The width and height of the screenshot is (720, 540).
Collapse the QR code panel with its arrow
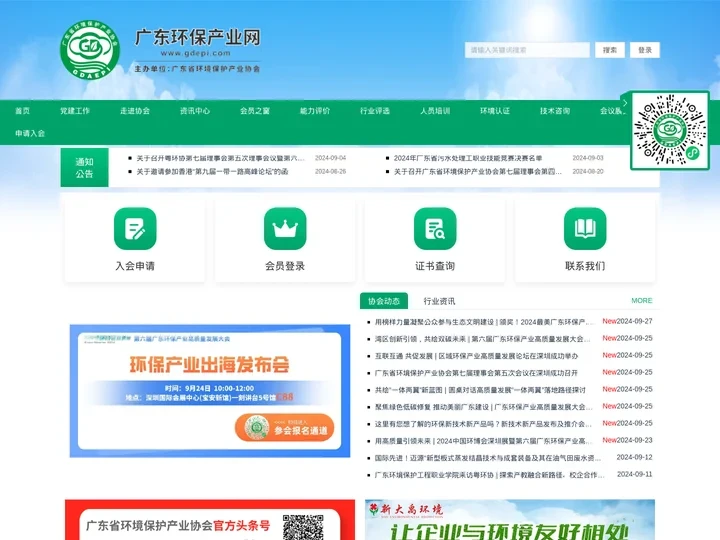[x=625, y=103]
